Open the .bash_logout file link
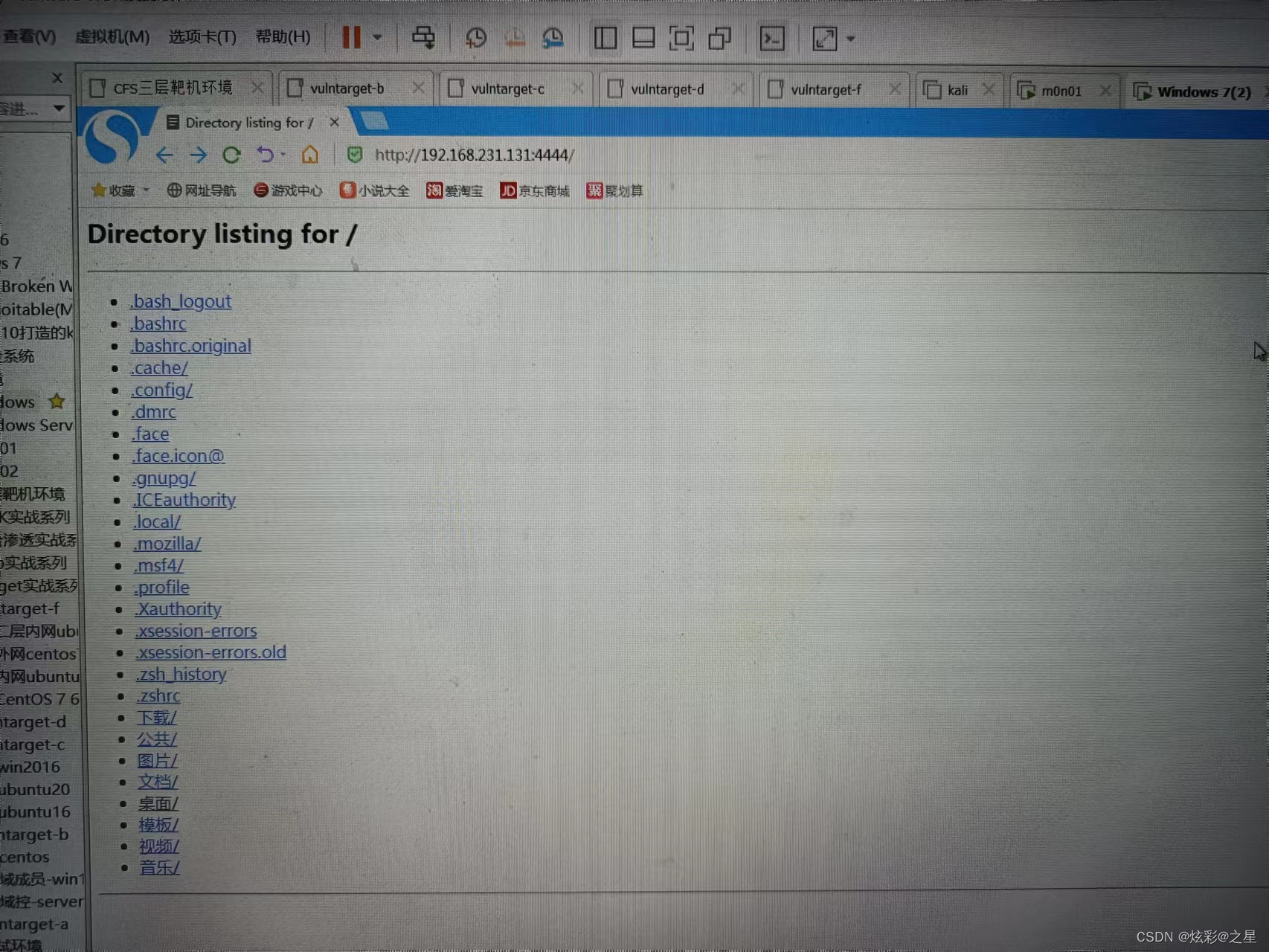Screen dimensions: 1269x952 181,301
